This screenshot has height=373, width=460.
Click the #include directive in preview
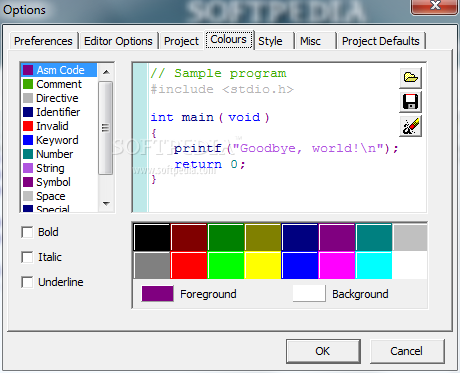click(x=222, y=89)
